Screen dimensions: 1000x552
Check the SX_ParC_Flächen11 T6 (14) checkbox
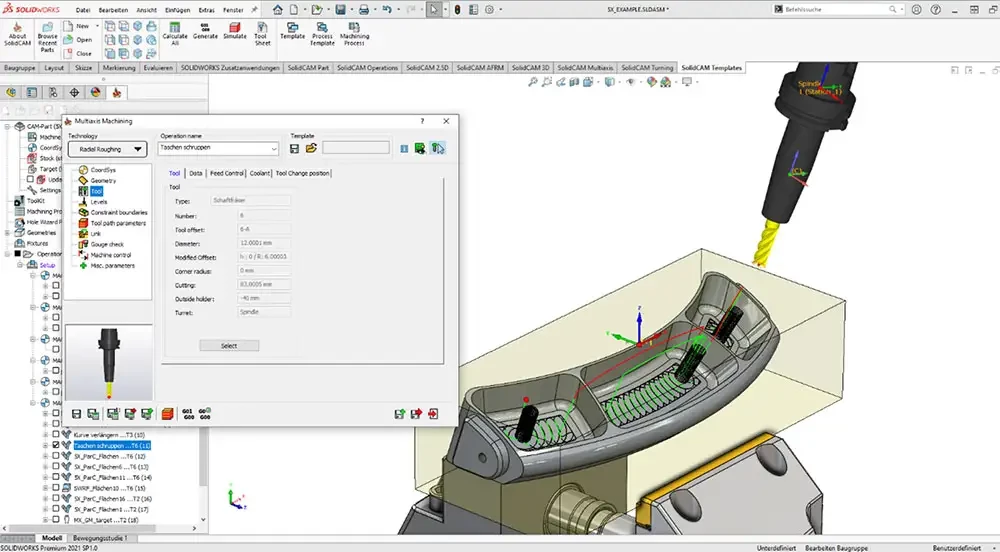[55, 477]
